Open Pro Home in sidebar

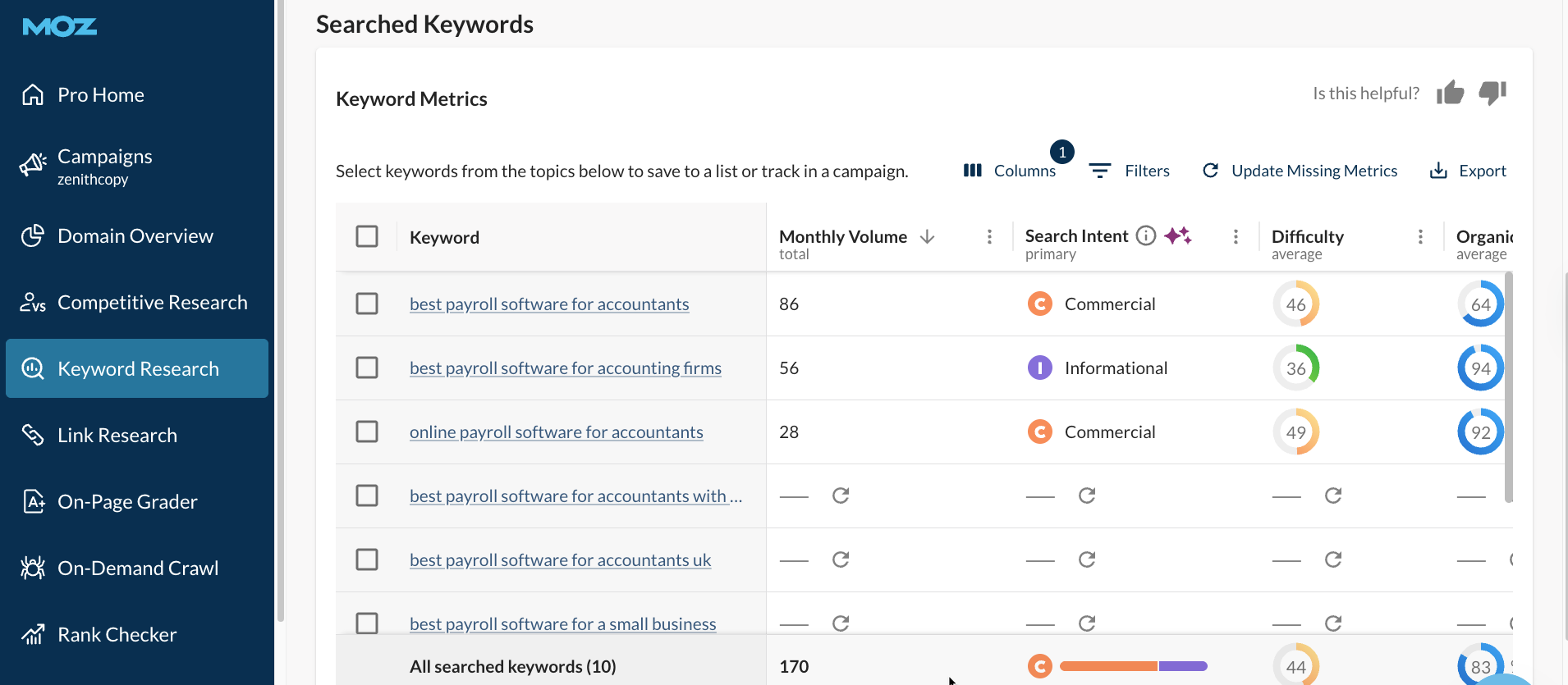tap(137, 95)
